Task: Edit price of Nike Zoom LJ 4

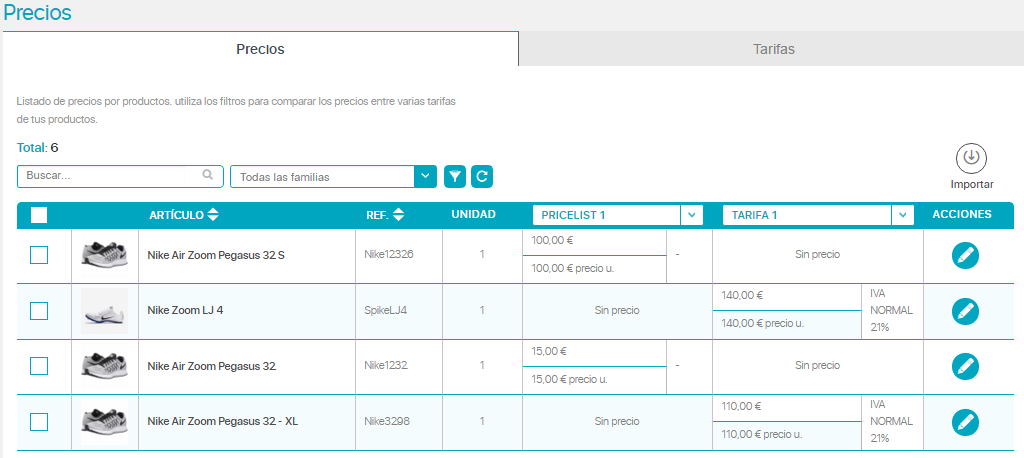Action: 965,311
